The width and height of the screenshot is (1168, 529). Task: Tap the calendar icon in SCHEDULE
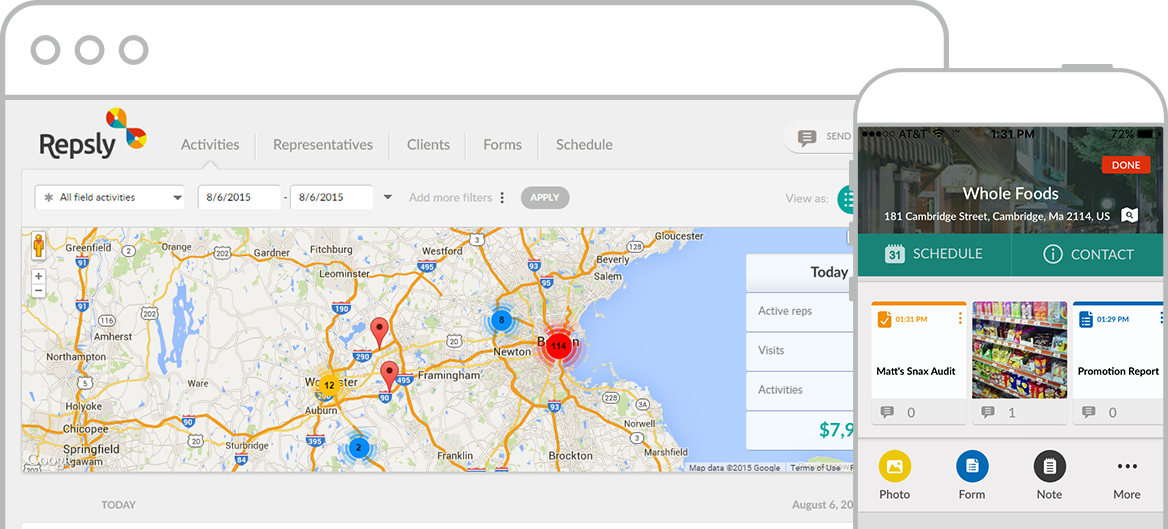pos(895,254)
